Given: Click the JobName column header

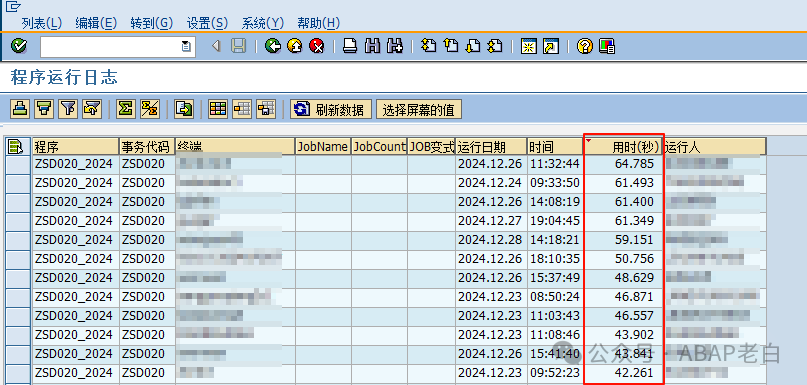Looking at the screenshot, I should click(x=323, y=147).
